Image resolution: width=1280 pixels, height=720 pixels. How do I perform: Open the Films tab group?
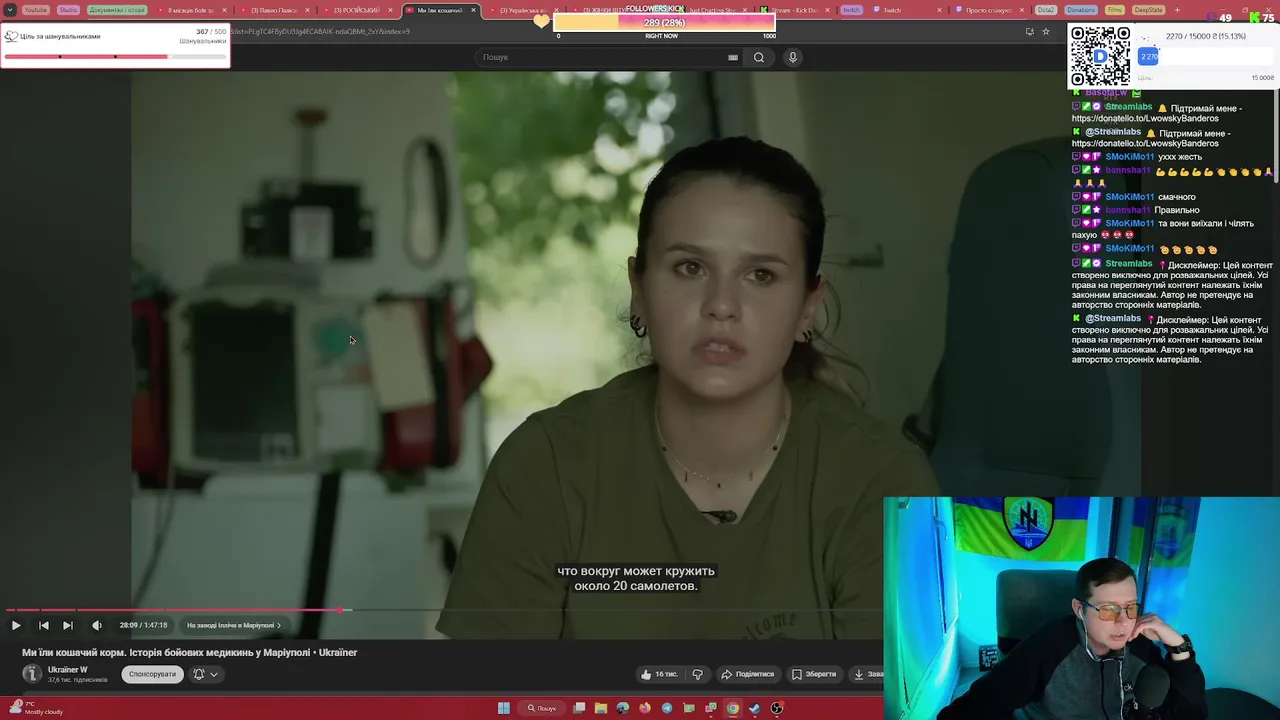(x=1115, y=10)
